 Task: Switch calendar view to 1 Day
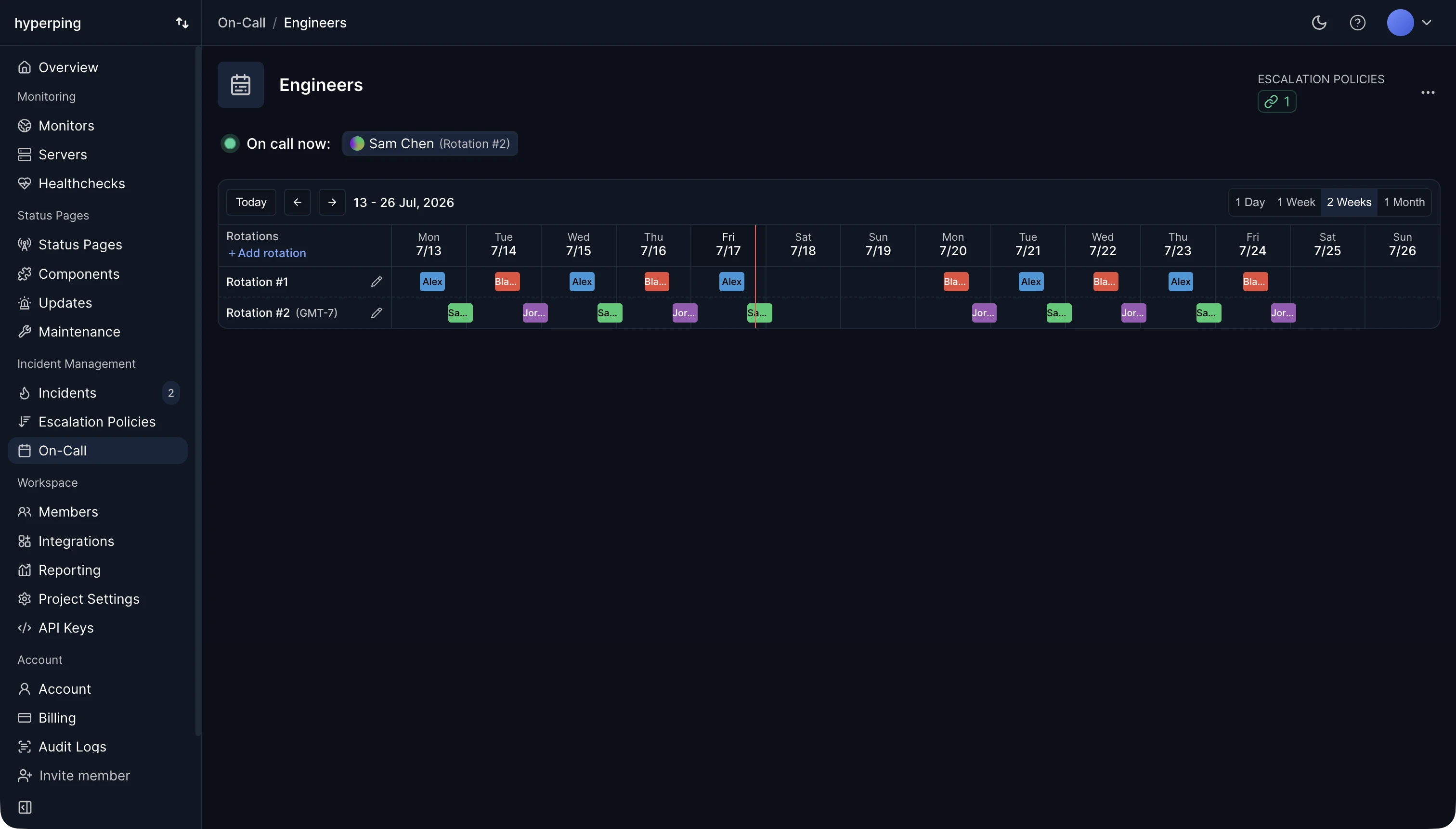click(x=1250, y=202)
